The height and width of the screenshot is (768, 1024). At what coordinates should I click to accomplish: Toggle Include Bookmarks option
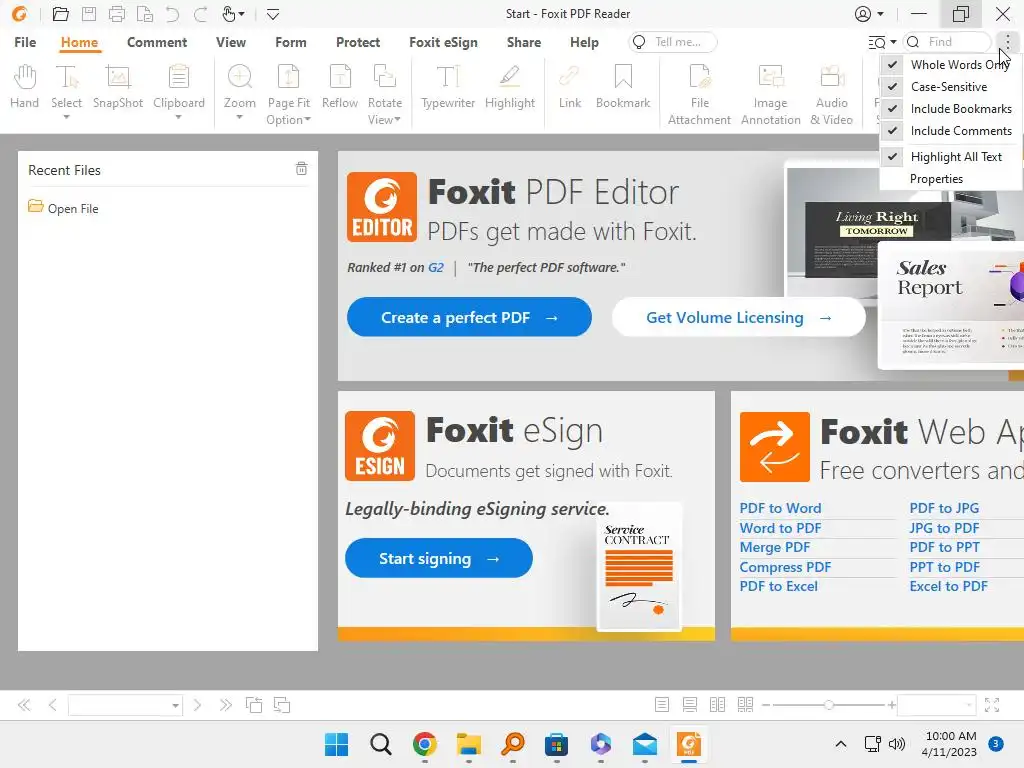(952, 109)
